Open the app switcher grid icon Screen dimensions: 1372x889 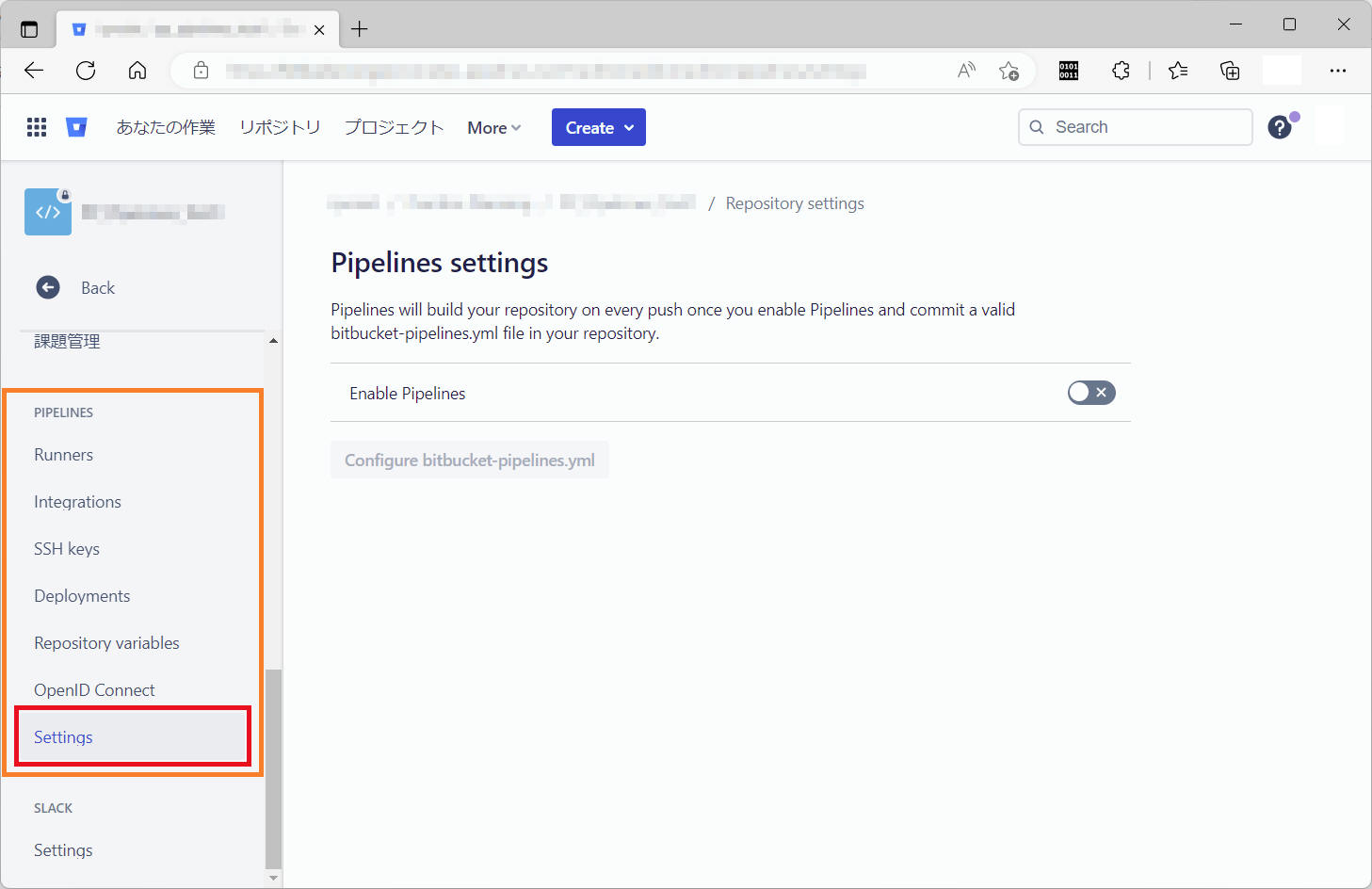37,127
